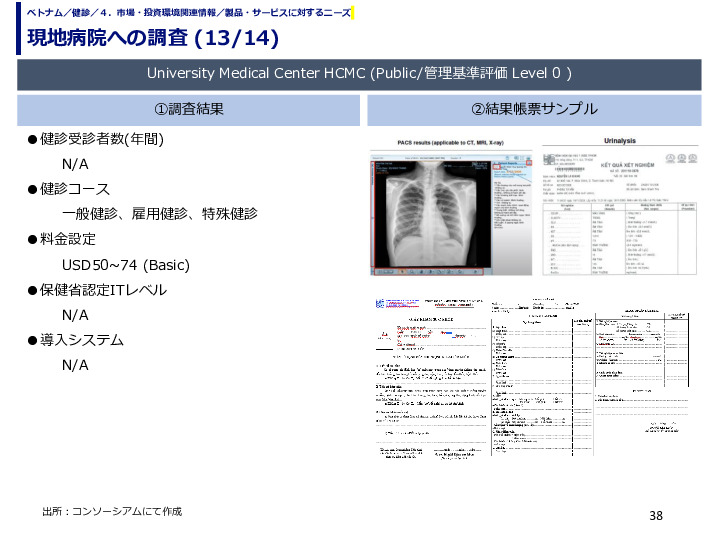Click the bullet 導入システム

pyautogui.click(x=75, y=340)
